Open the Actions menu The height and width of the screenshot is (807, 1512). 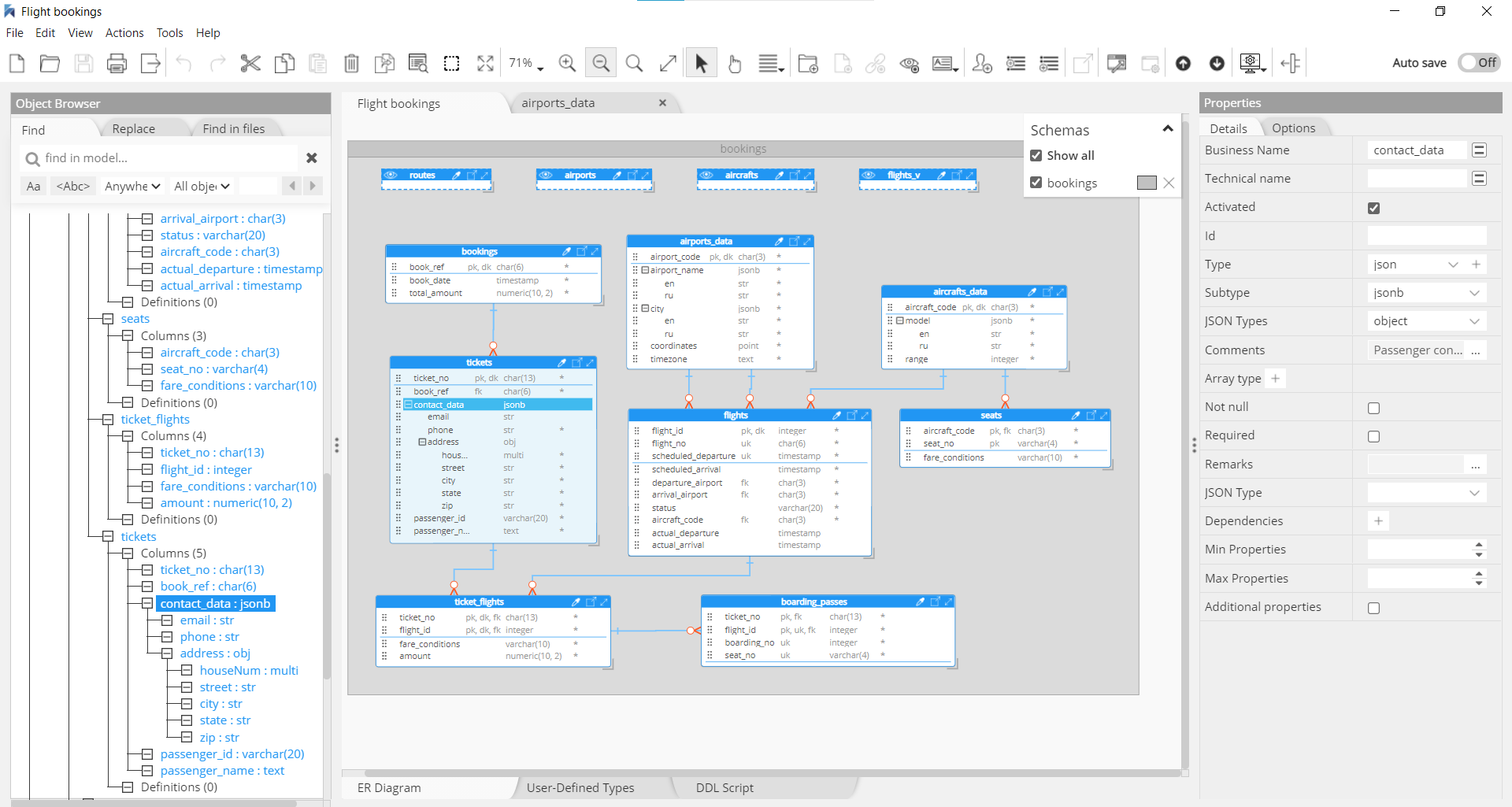124,33
